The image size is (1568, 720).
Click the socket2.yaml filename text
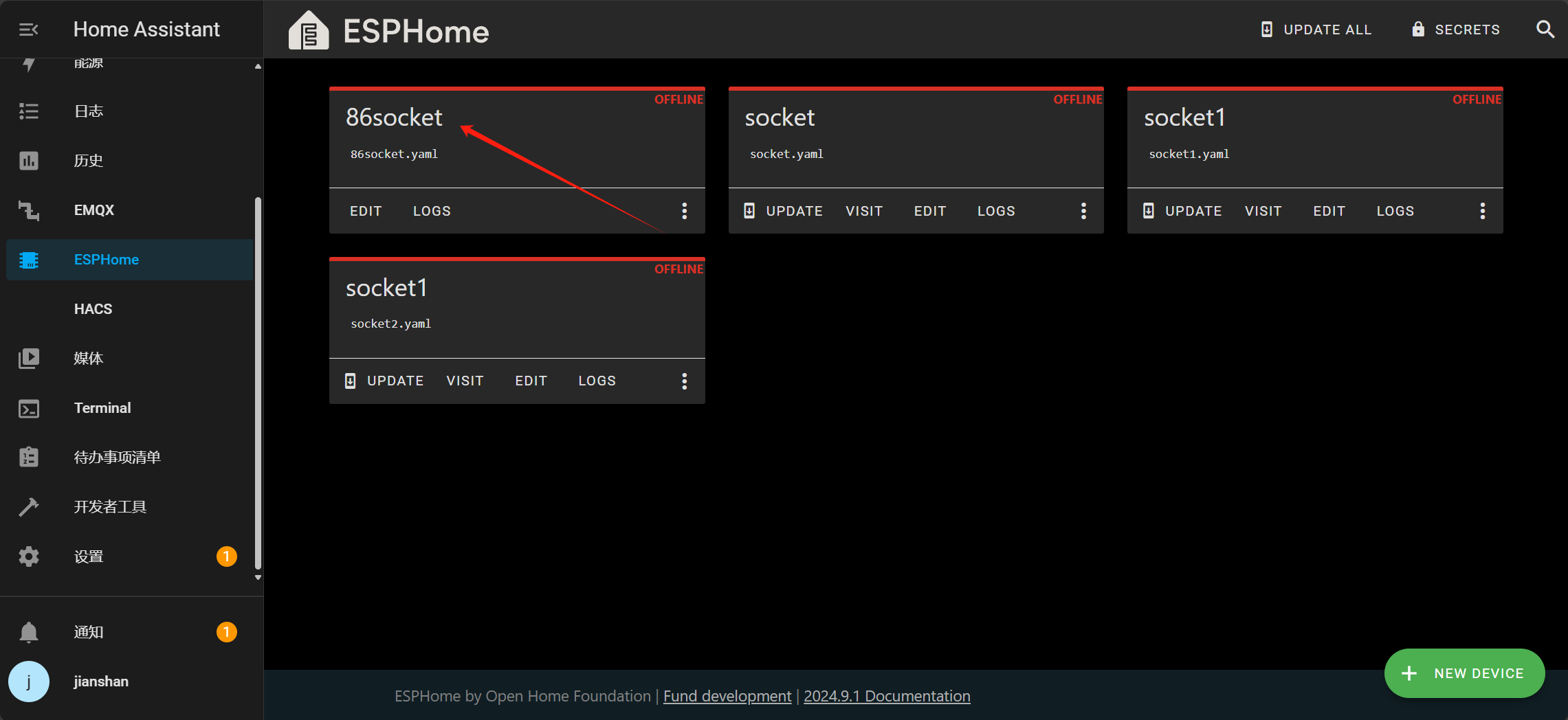390,324
